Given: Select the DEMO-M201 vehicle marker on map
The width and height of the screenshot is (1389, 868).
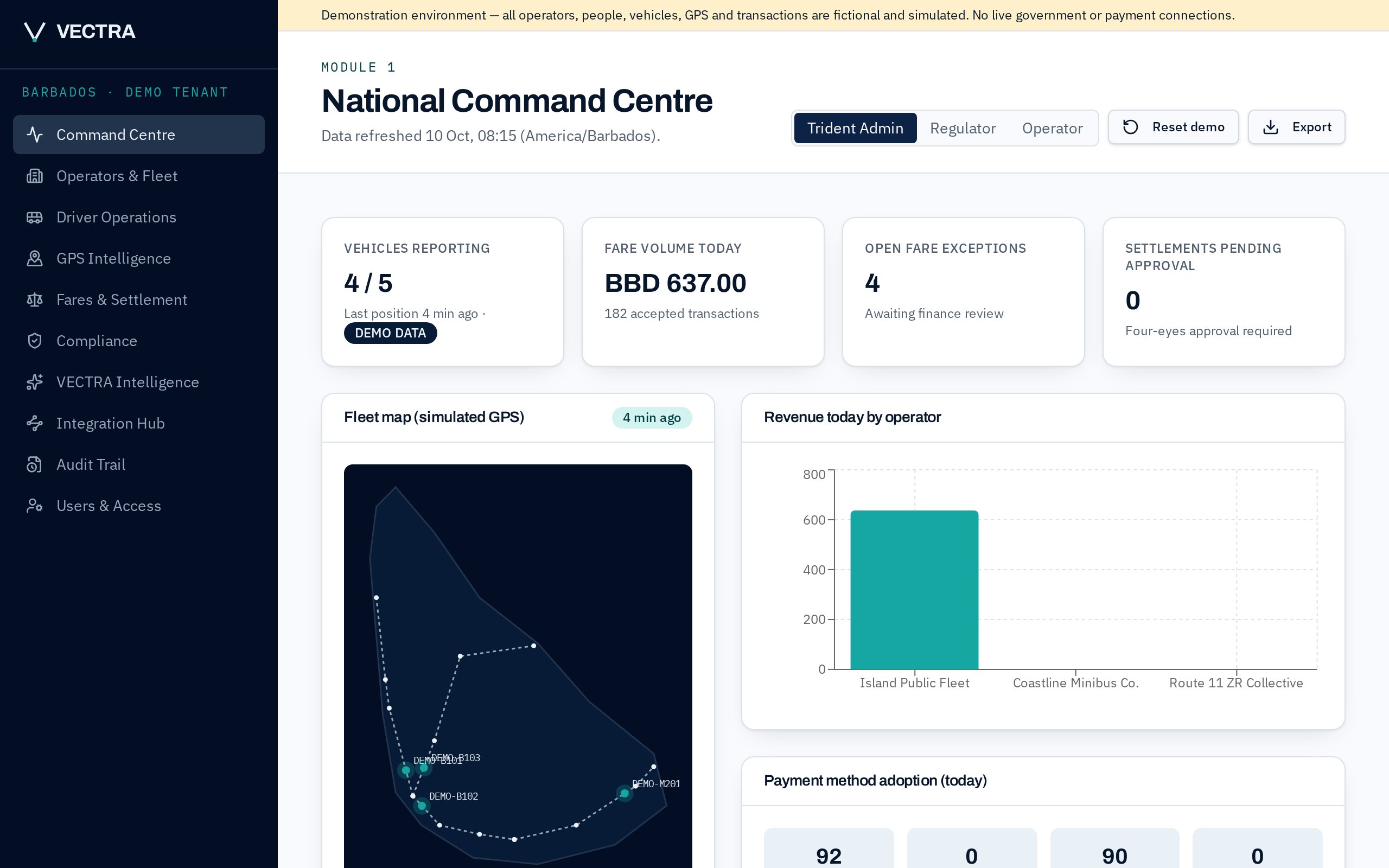Looking at the screenshot, I should tap(625, 793).
